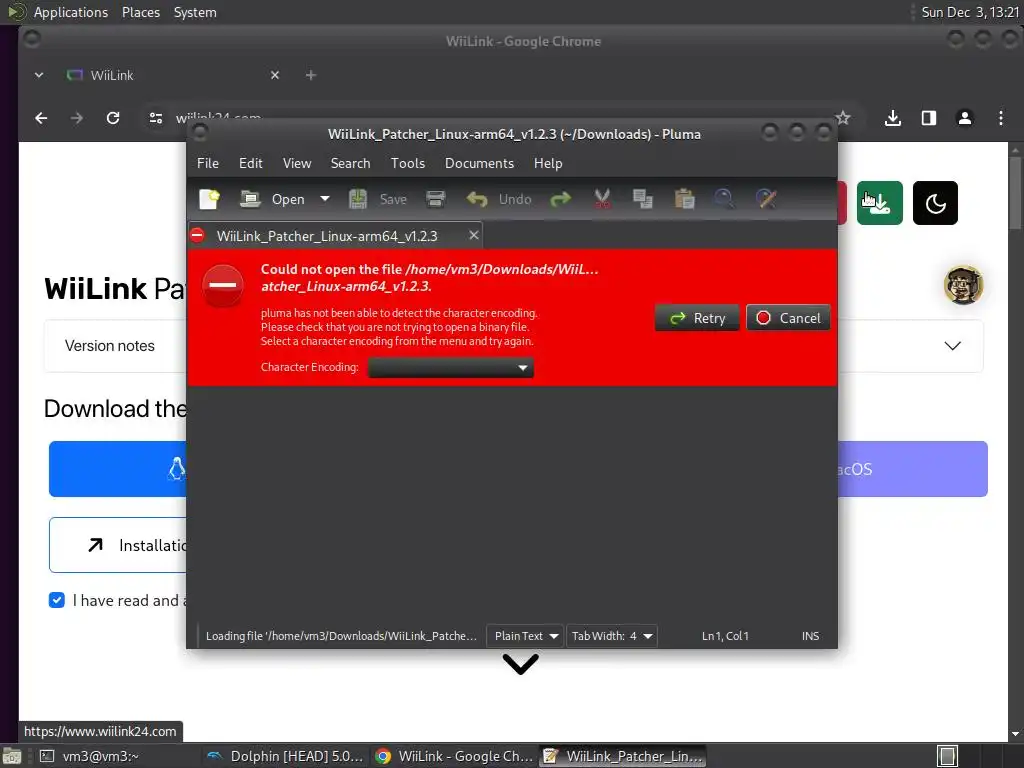The height and width of the screenshot is (768, 1024).
Task: Click Chrome's forward arrow button
Action: point(77,118)
